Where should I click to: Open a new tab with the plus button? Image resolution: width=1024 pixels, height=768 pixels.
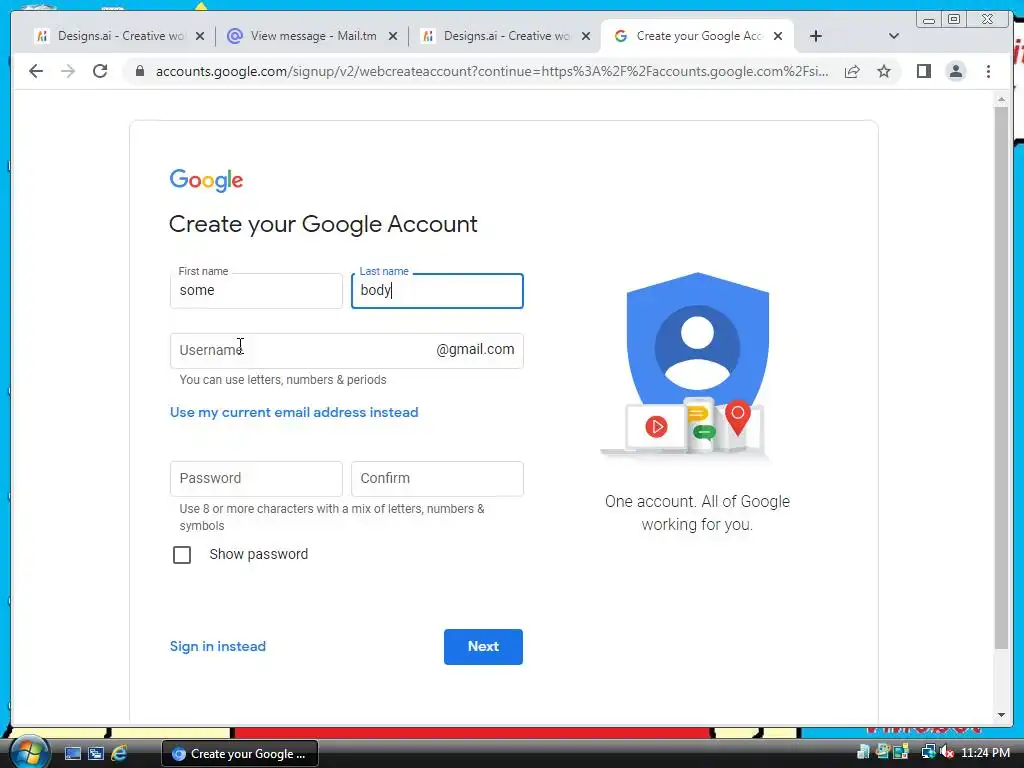pyautogui.click(x=816, y=36)
